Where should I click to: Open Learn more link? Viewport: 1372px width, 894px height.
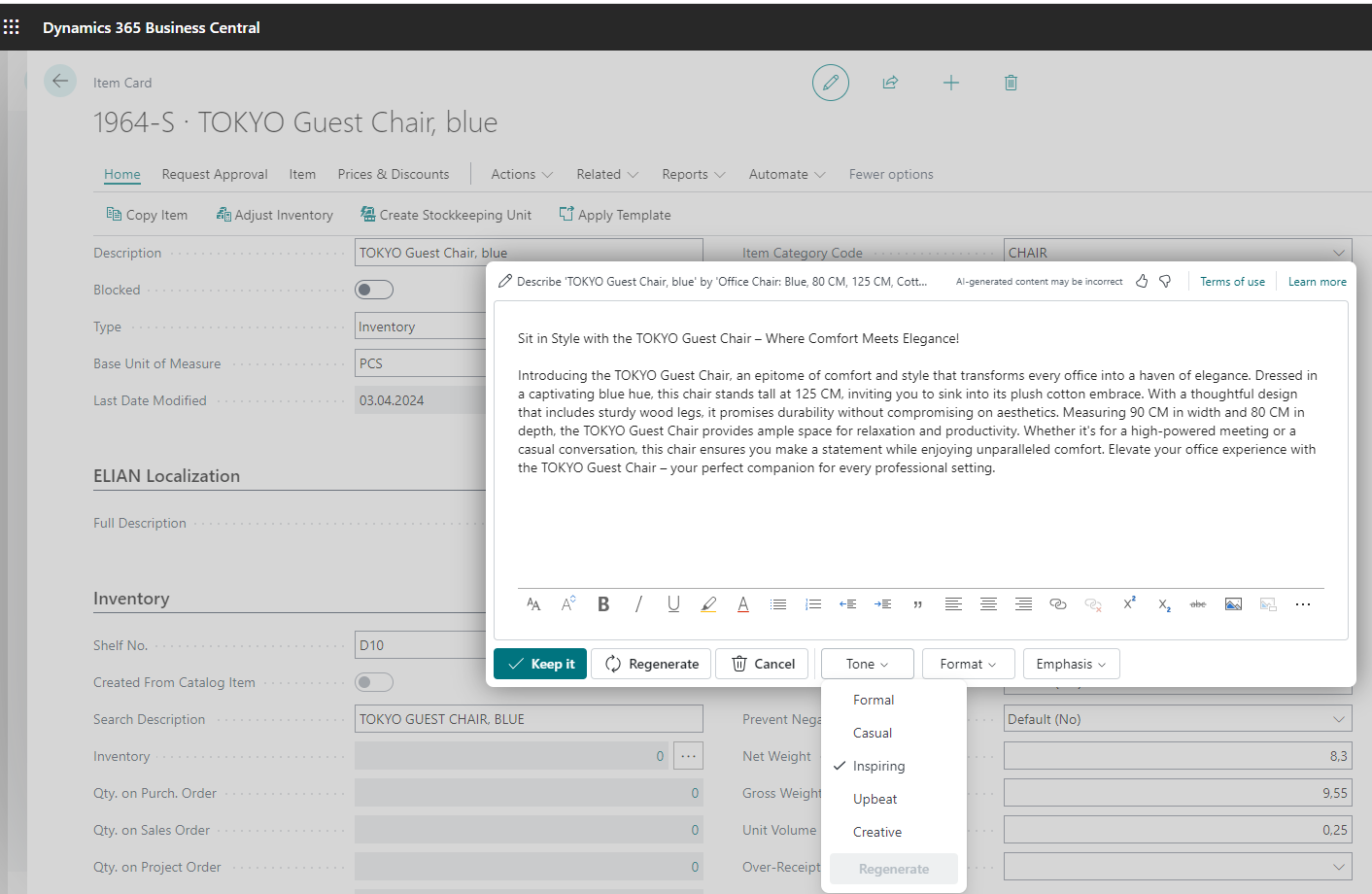(1317, 282)
